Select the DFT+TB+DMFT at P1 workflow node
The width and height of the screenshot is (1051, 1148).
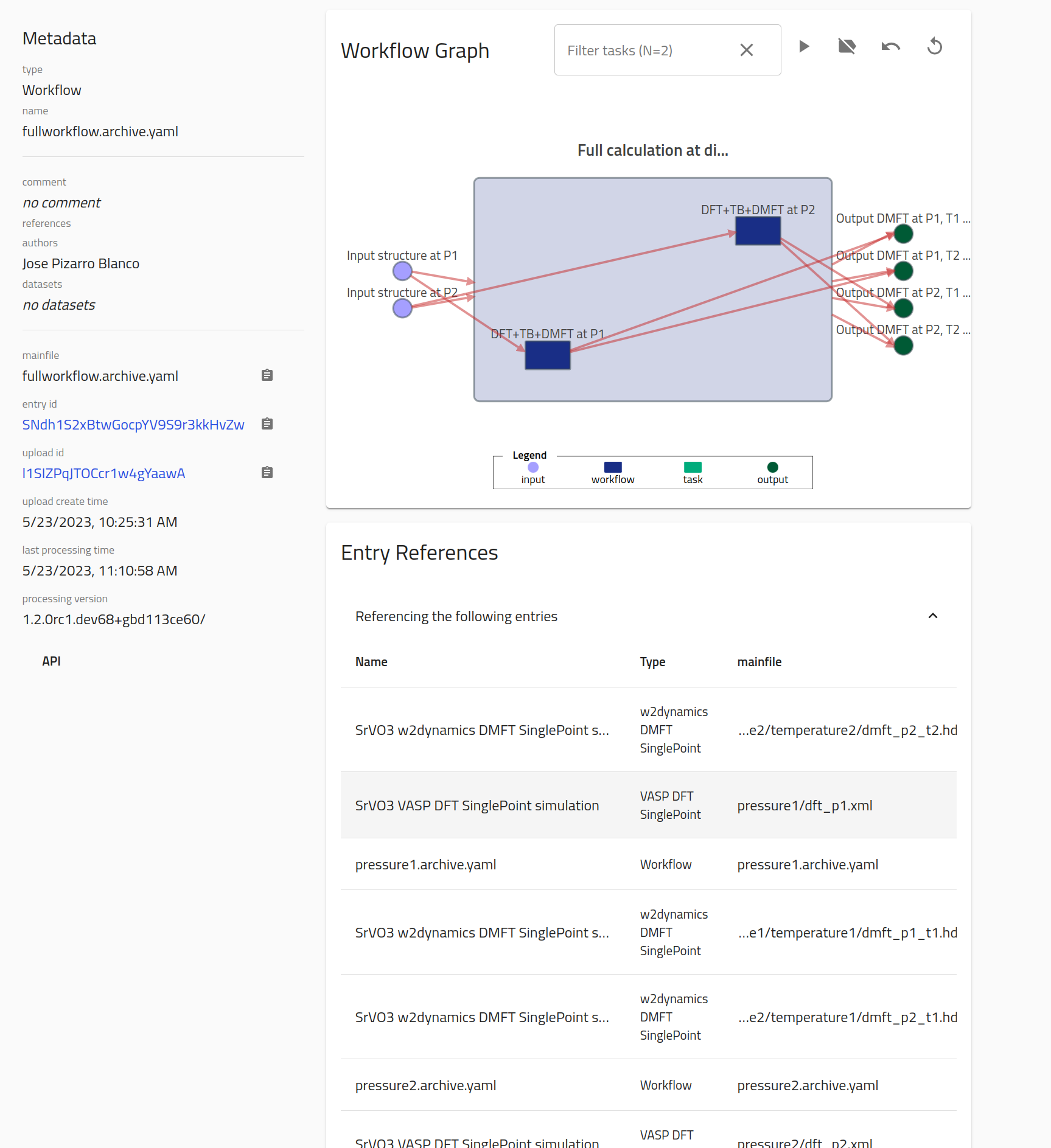pyautogui.click(x=547, y=355)
